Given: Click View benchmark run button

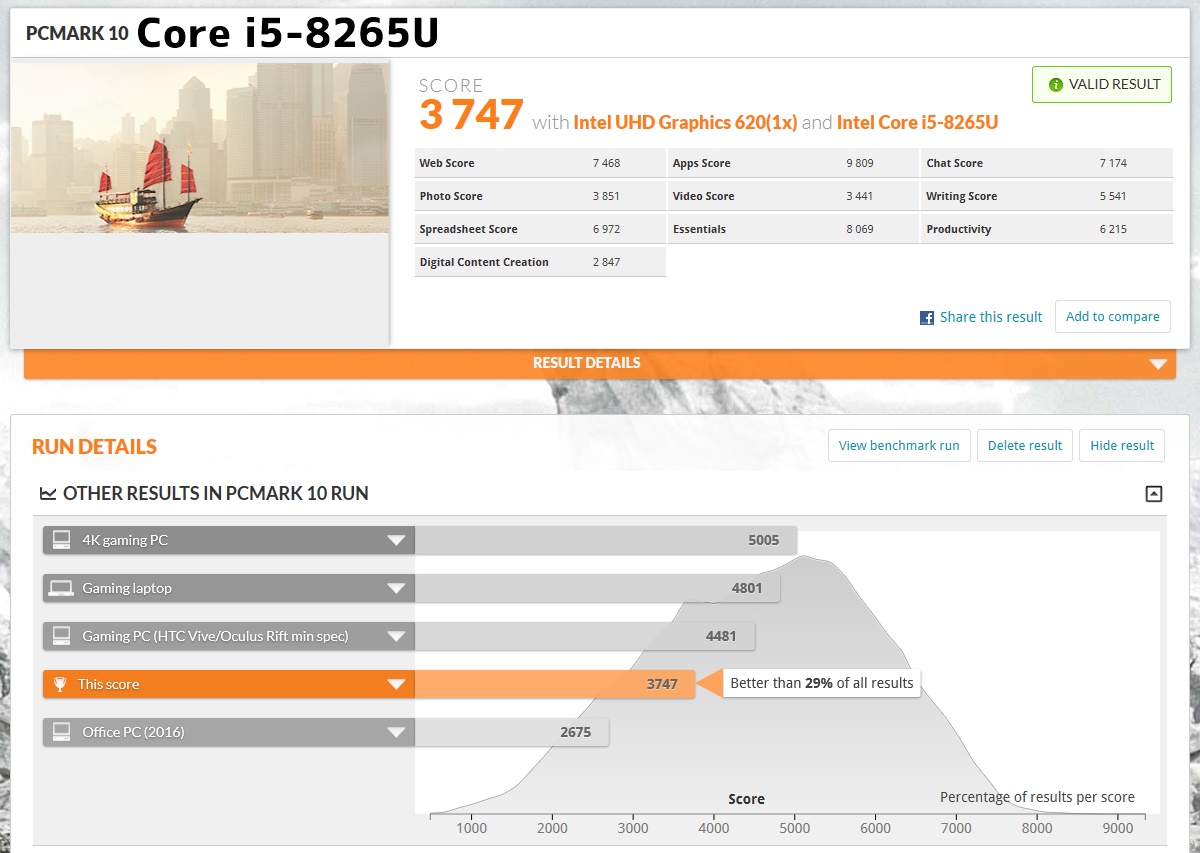Looking at the screenshot, I should coord(899,446).
